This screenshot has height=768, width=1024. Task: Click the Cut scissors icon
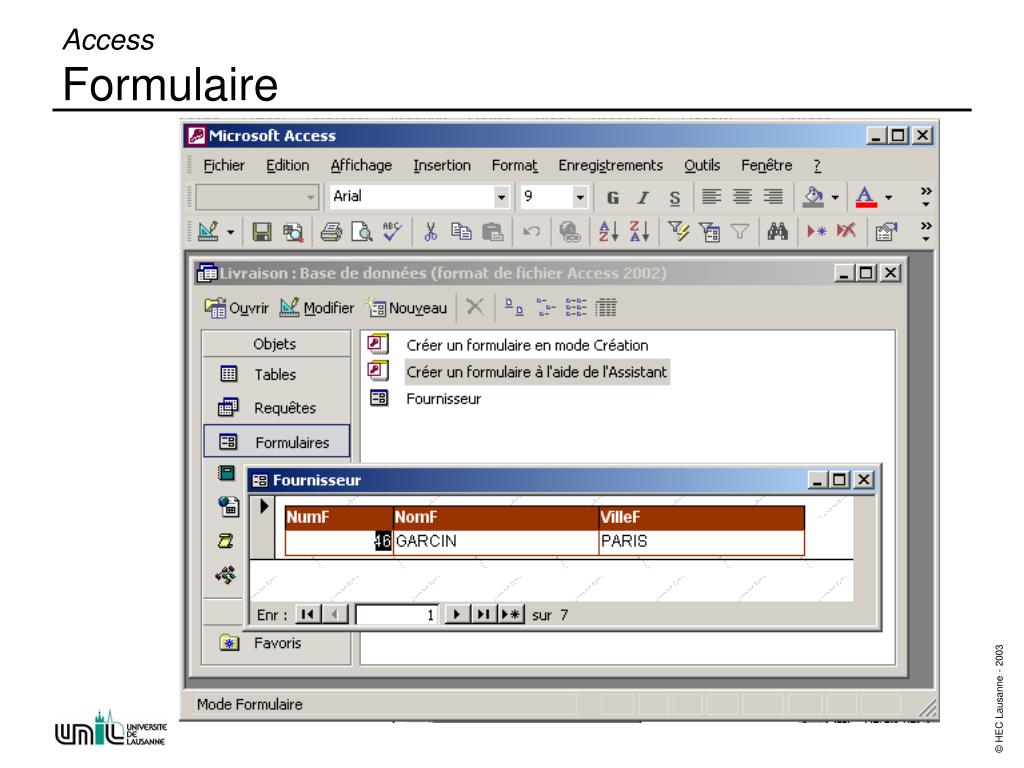pos(430,232)
